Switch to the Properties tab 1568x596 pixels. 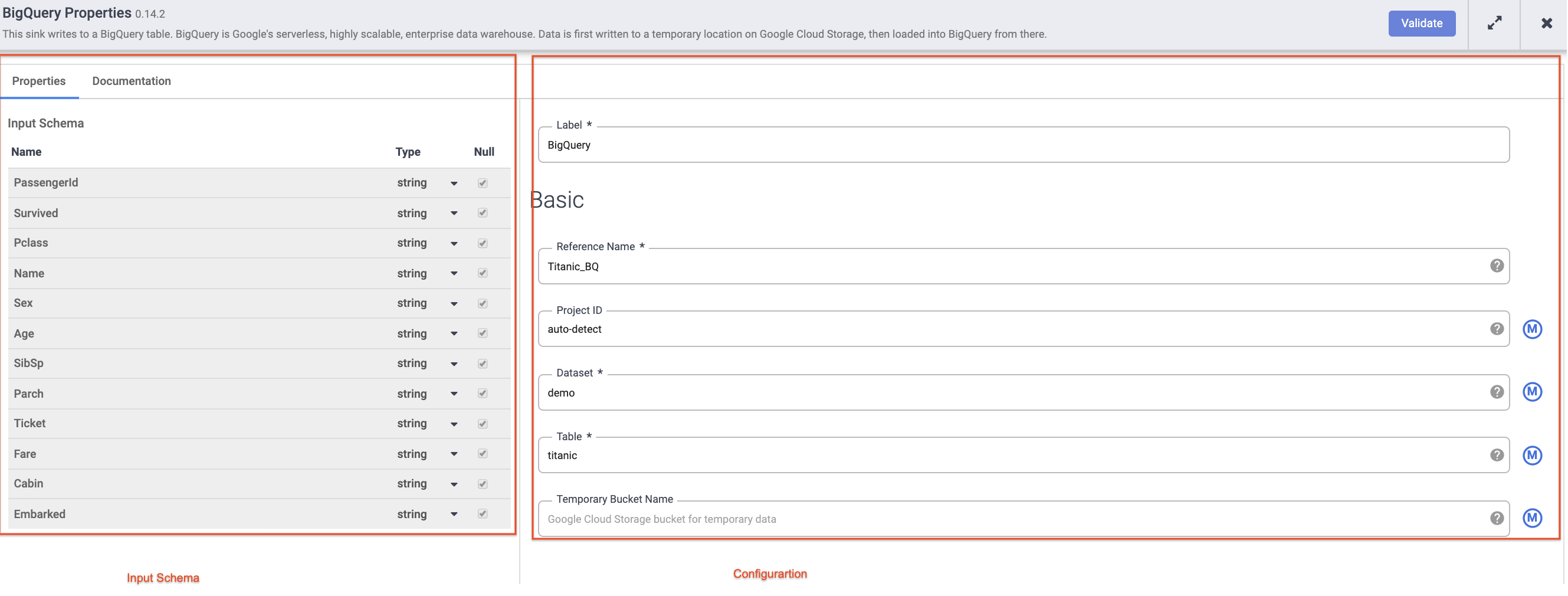click(39, 81)
